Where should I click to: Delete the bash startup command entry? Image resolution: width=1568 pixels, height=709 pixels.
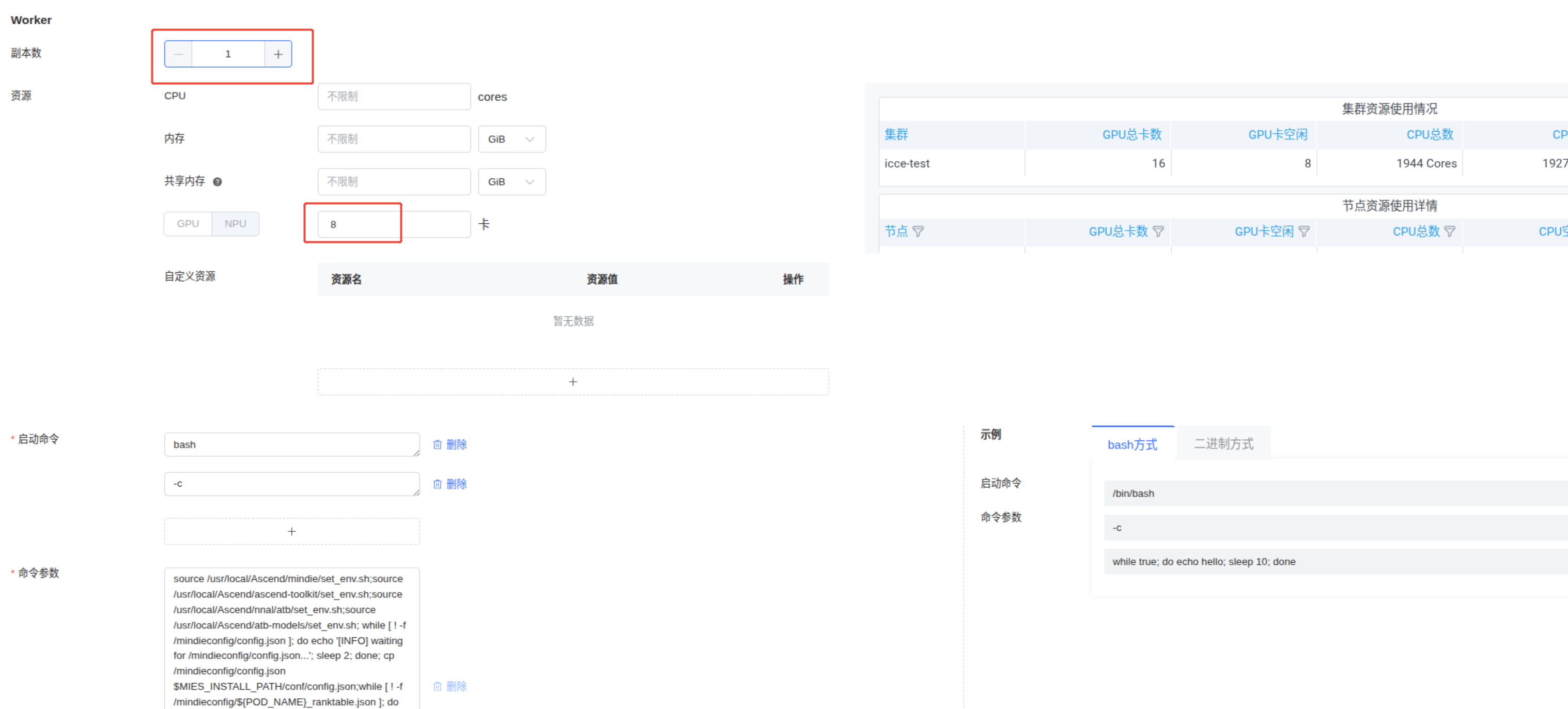[450, 444]
